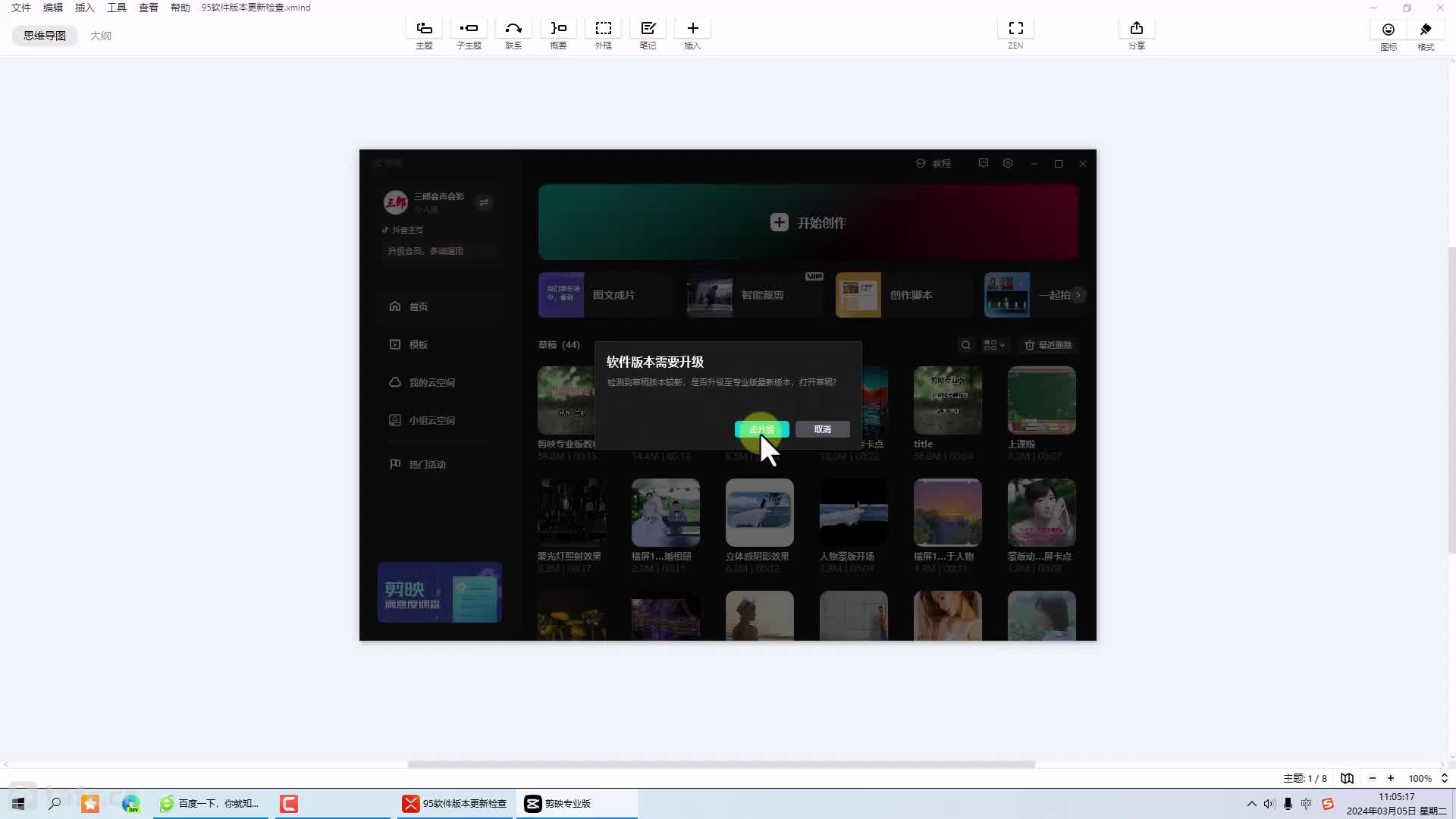
Task: Click the horizontal scrollbar of the canvas
Action: pyautogui.click(x=721, y=764)
